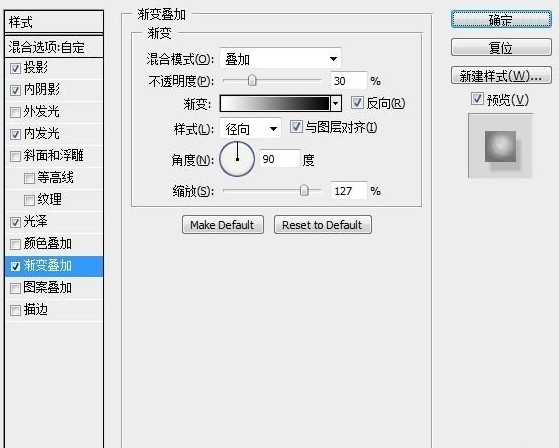Image resolution: width=559 pixels, height=448 pixels.
Task: Select the 斜面和浮雕 style entry
Action: [x=54, y=156]
